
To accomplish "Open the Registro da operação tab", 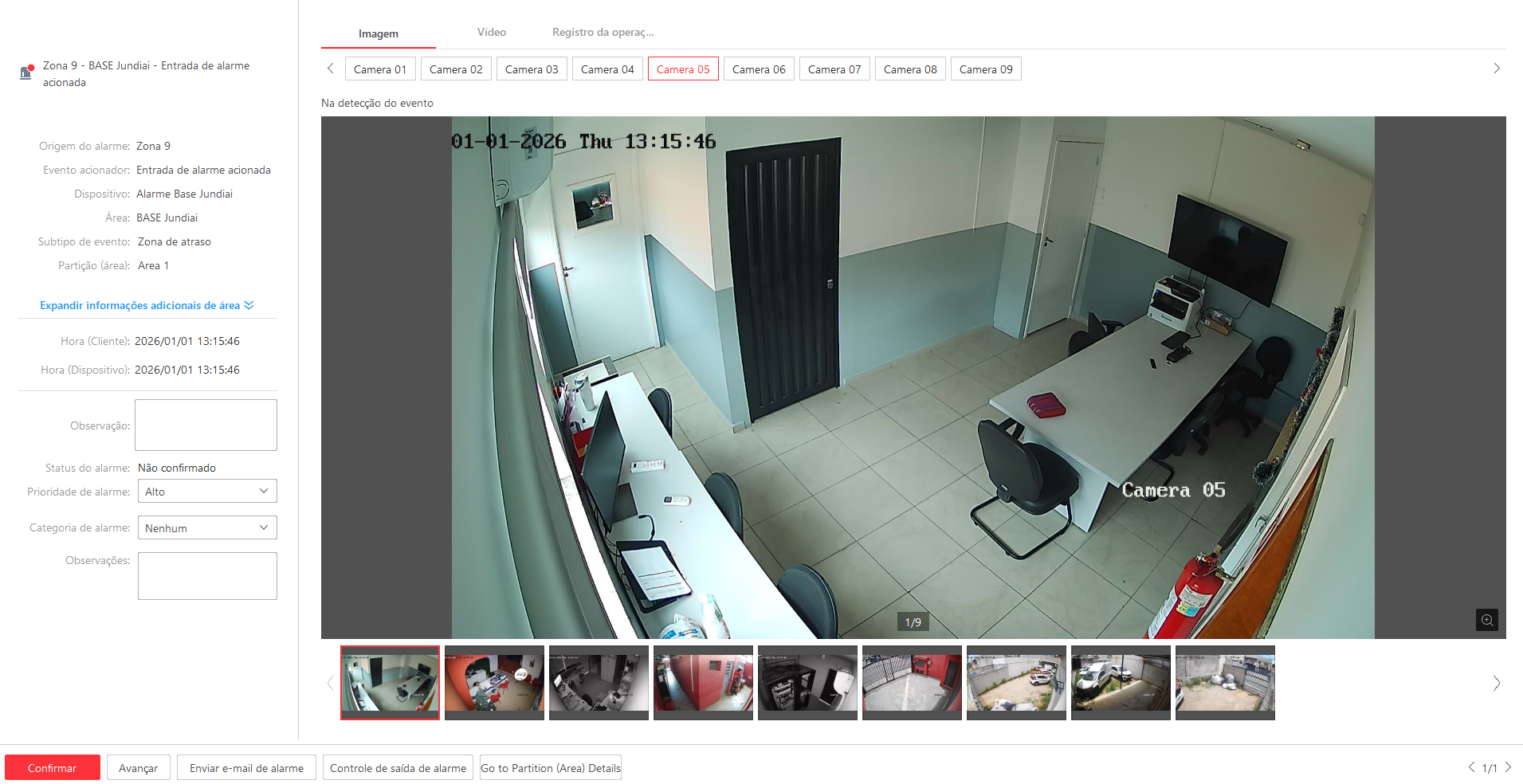I will pyautogui.click(x=603, y=33).
